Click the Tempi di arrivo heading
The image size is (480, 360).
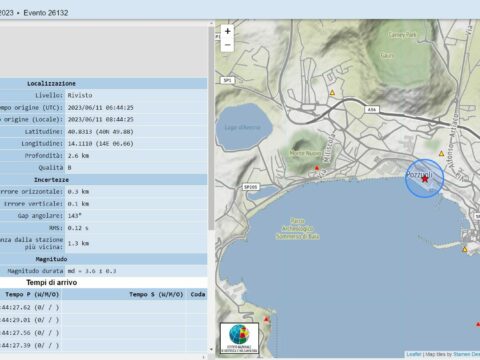pos(52,282)
